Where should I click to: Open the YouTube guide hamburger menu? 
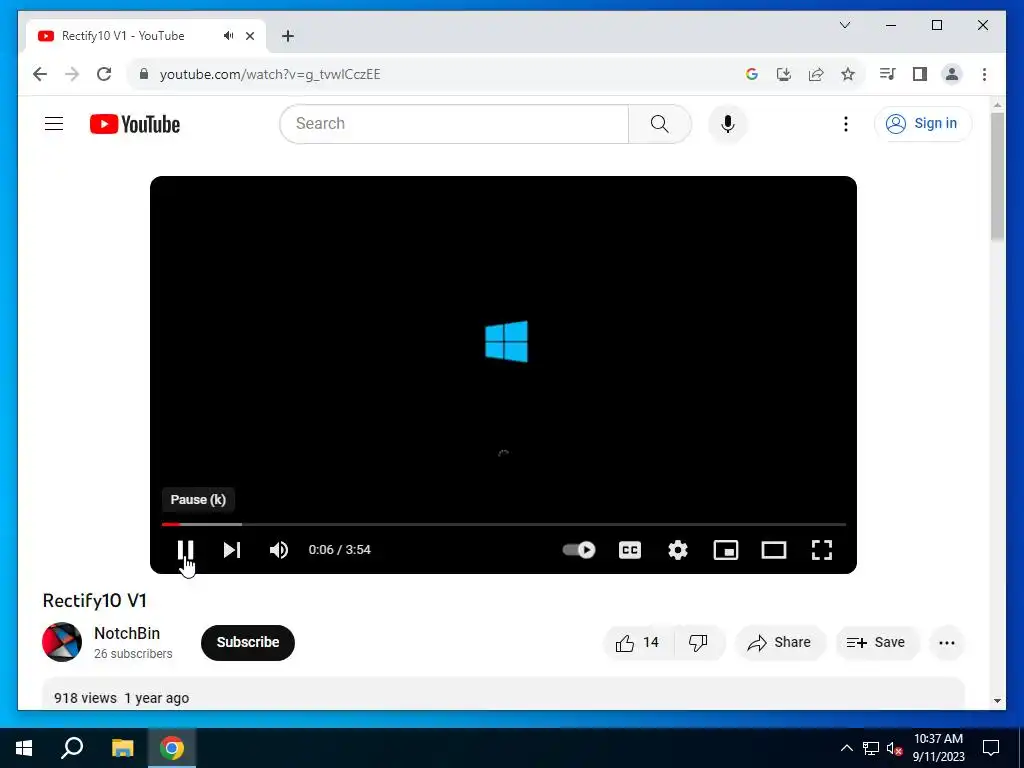(54, 123)
